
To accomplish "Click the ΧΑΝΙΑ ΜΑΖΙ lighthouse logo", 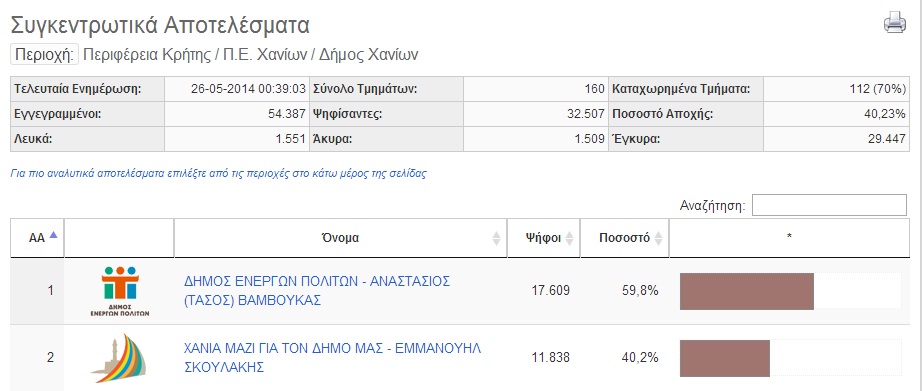I will pyautogui.click(x=119, y=358).
